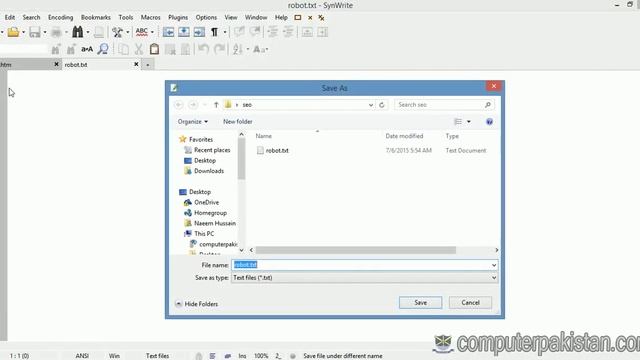Open the dropdown arrow beside the pilcrow icon
Image resolution: width=640 pixels, height=360 pixels.
224,32
